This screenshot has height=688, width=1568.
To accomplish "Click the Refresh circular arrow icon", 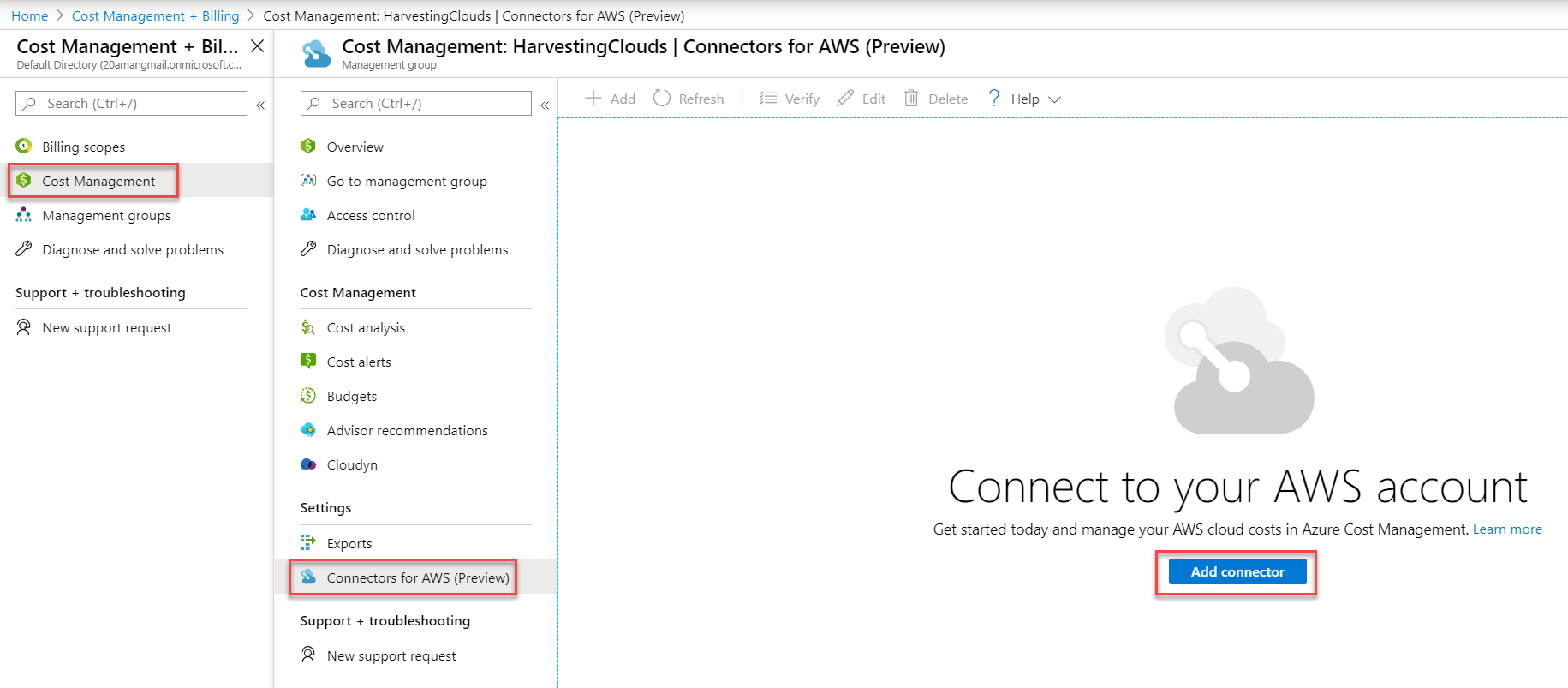I will coord(662,99).
